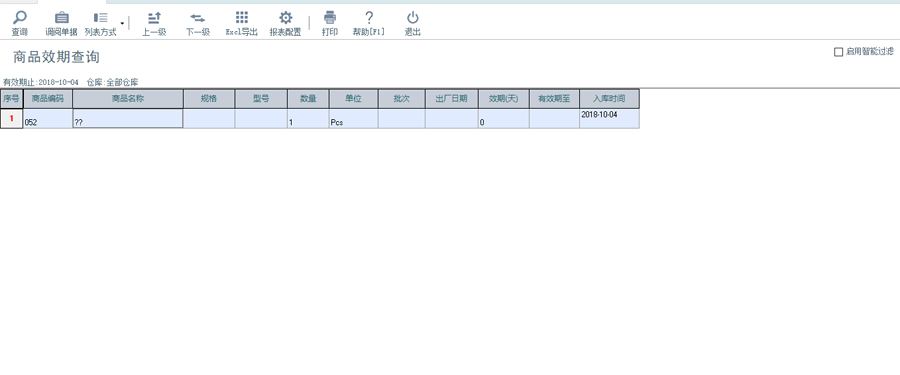Click the 有效期止:2018-10-04 filter text
Image resolution: width=900 pixels, height=375 pixels.
(x=41, y=83)
